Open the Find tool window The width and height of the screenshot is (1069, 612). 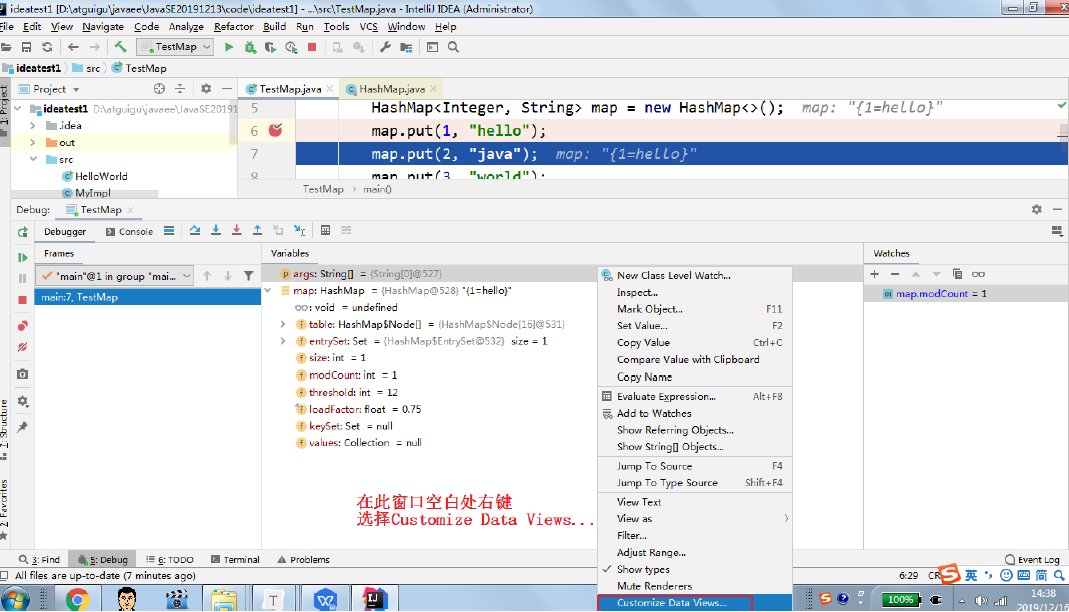point(40,560)
